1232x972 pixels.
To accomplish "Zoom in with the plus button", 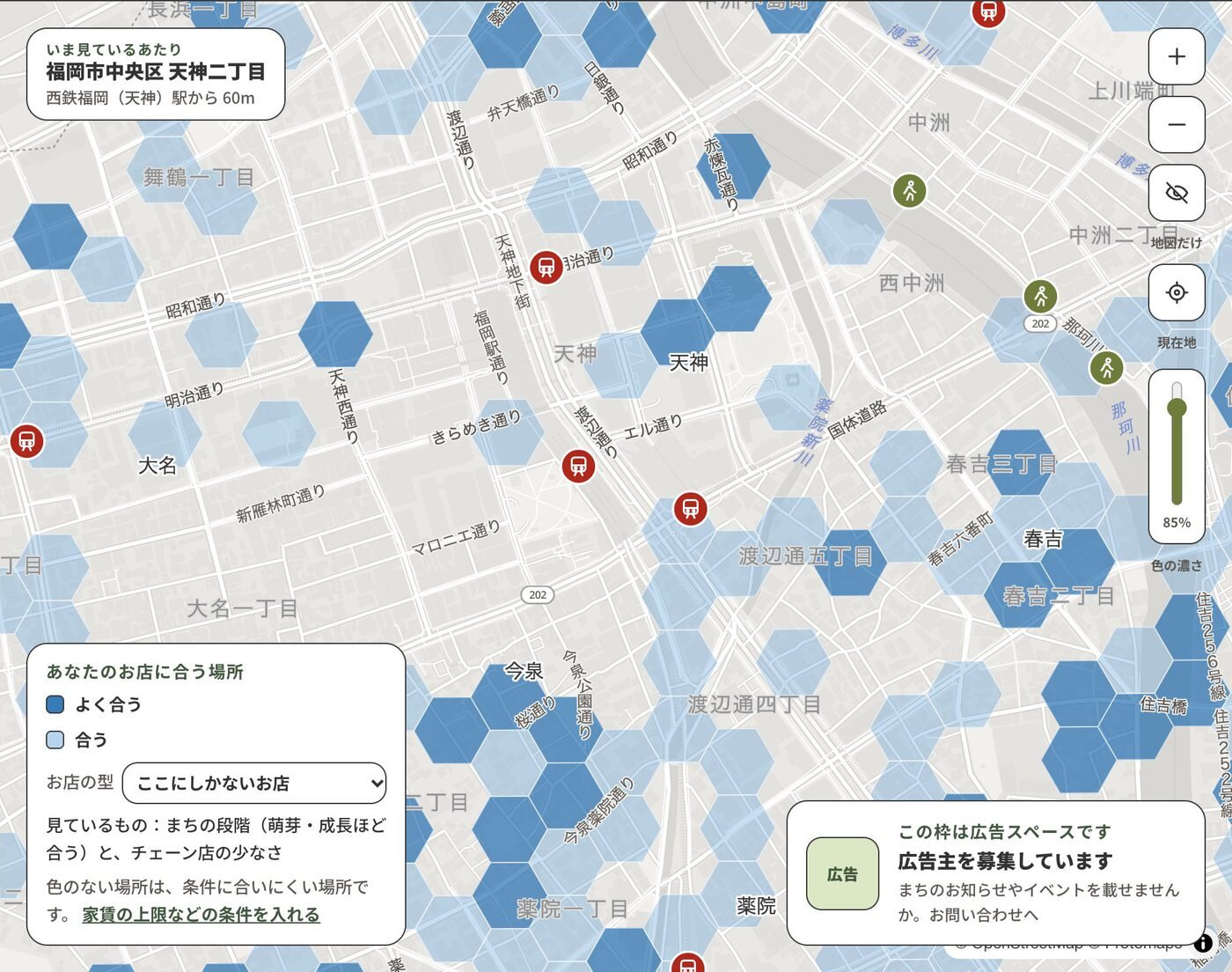I will pyautogui.click(x=1177, y=56).
